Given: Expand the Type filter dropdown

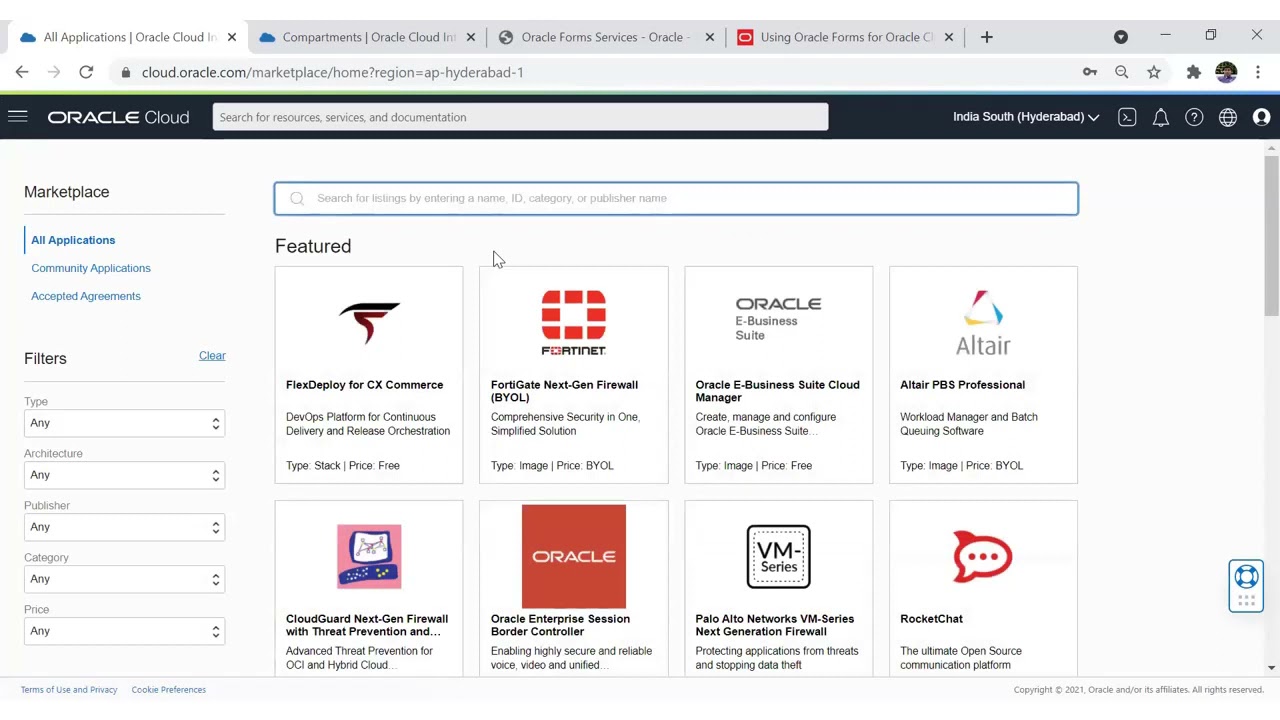Looking at the screenshot, I should click(124, 423).
